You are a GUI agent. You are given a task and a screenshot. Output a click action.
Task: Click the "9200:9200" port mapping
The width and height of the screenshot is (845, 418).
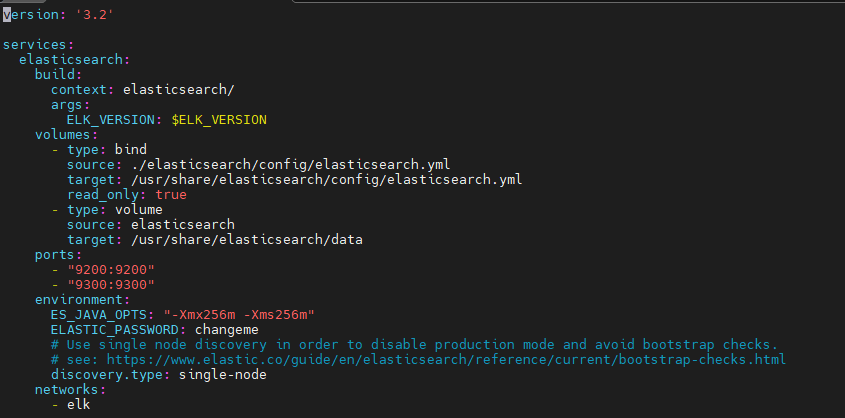pos(110,269)
